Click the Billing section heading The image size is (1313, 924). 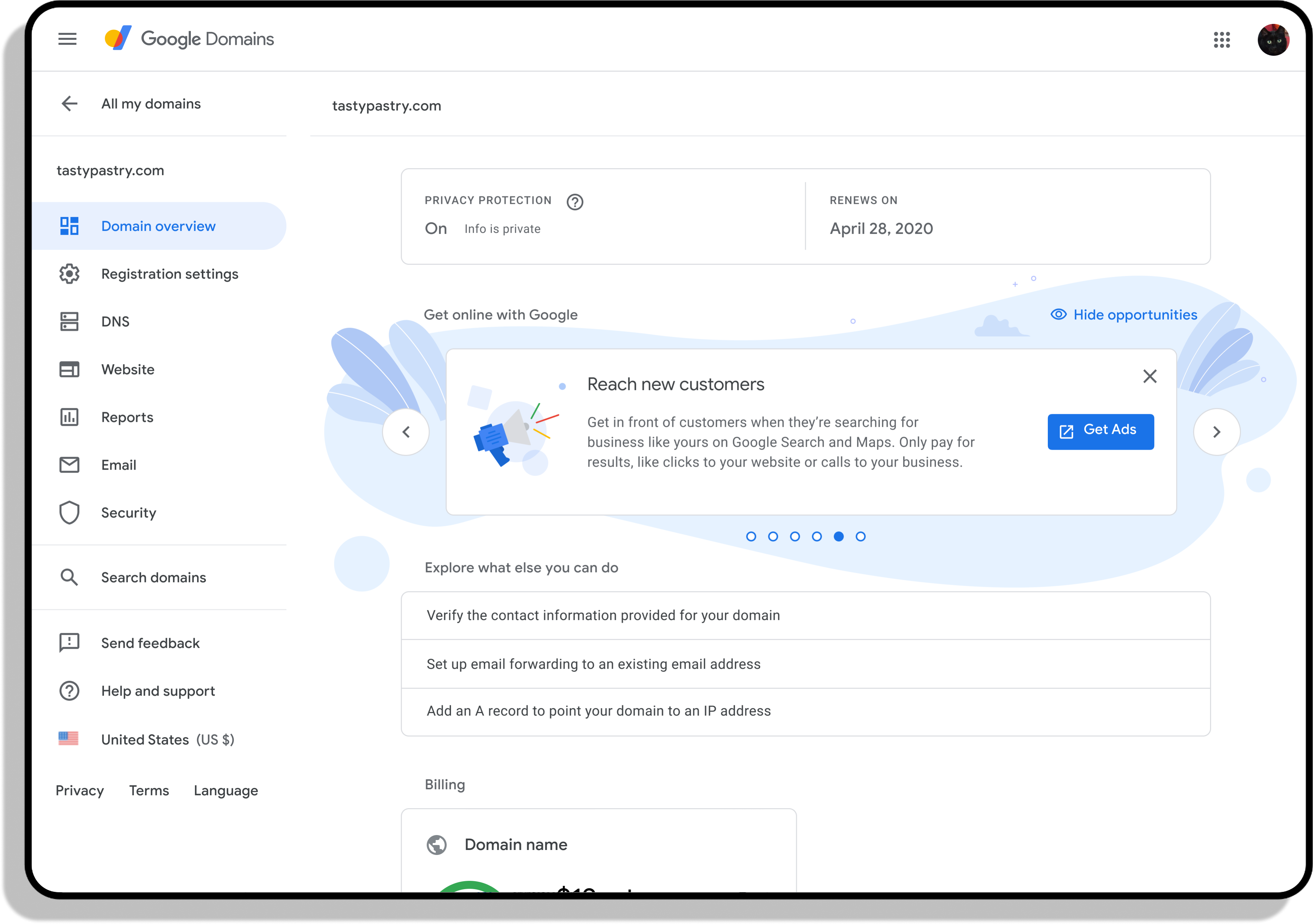coord(444,785)
